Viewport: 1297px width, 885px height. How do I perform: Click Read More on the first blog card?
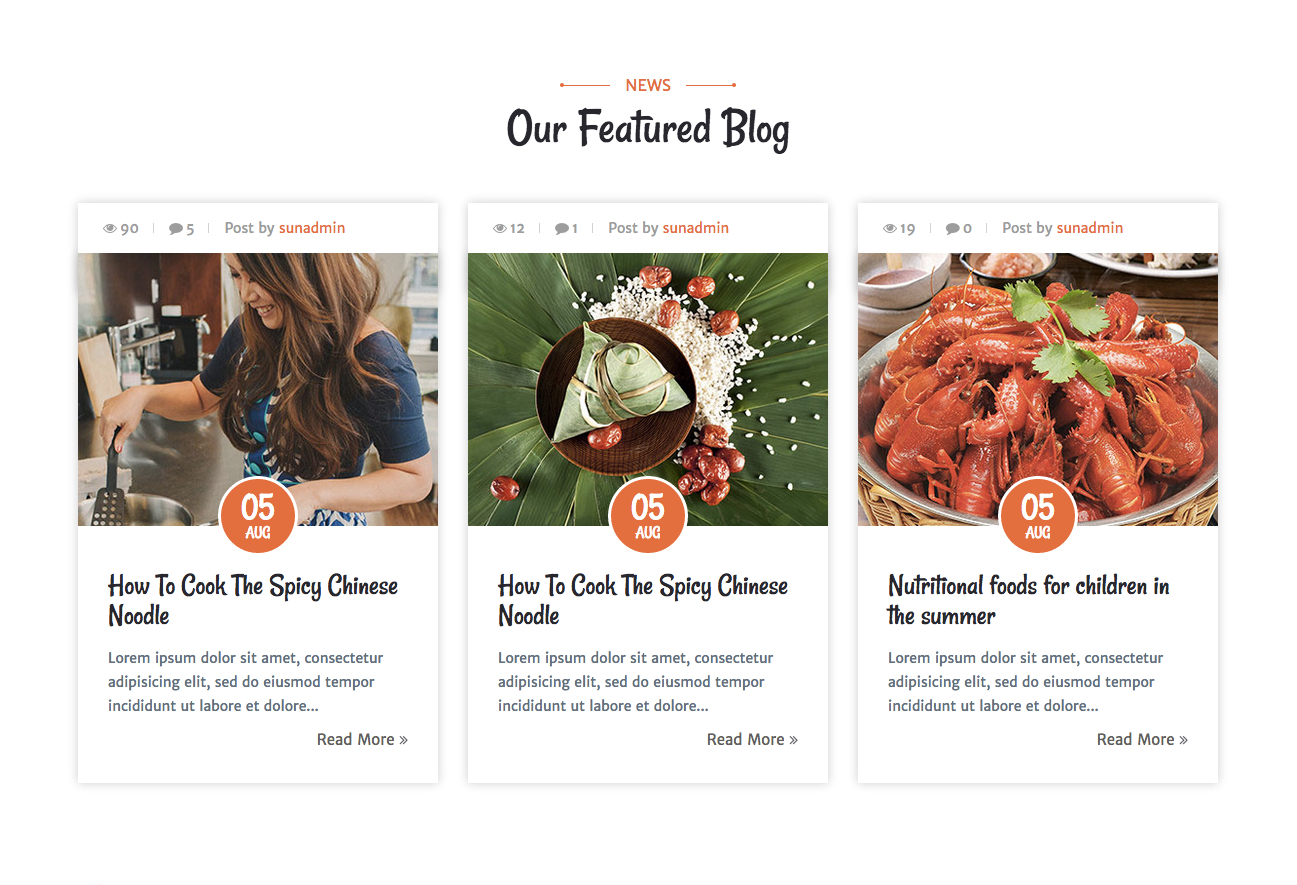[362, 739]
